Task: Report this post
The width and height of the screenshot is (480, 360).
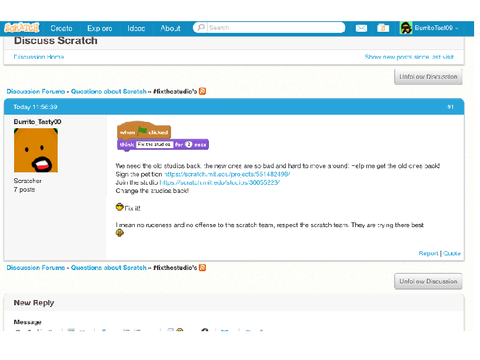Action: coord(428,253)
